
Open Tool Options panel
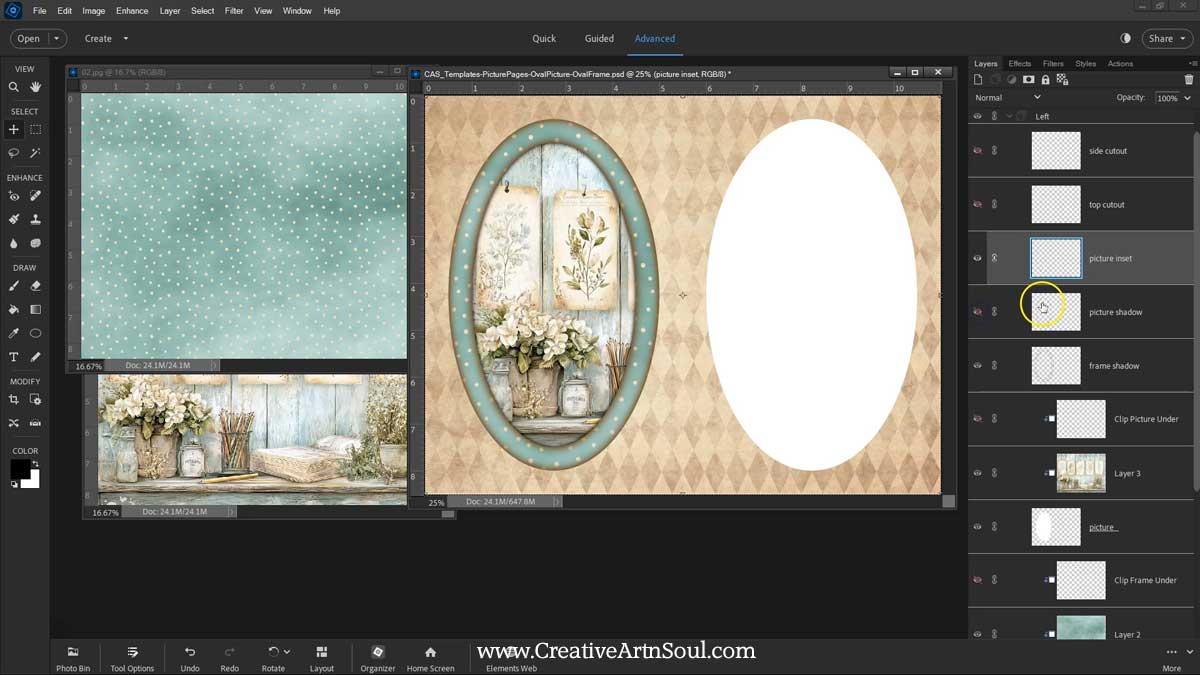132,657
